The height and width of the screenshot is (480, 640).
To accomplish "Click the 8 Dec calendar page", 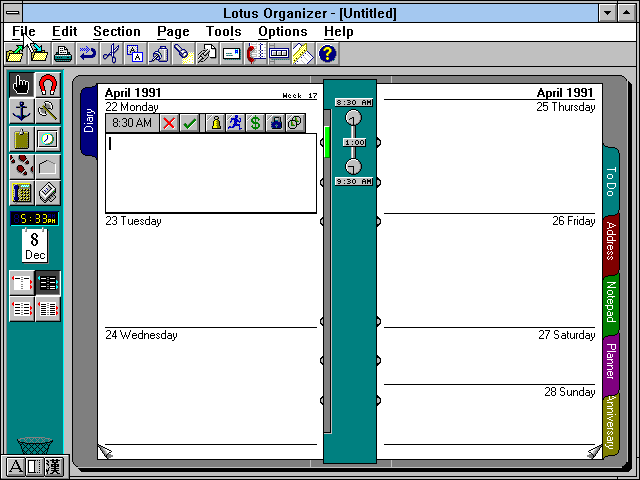I will [x=35, y=245].
